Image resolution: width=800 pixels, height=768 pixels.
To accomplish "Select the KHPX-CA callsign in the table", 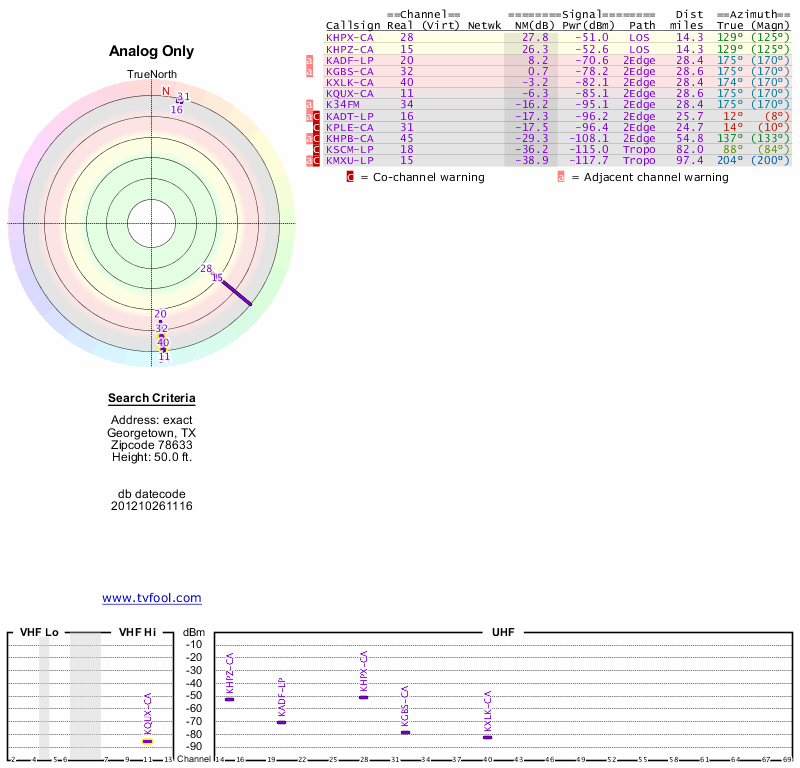I will pyautogui.click(x=349, y=37).
